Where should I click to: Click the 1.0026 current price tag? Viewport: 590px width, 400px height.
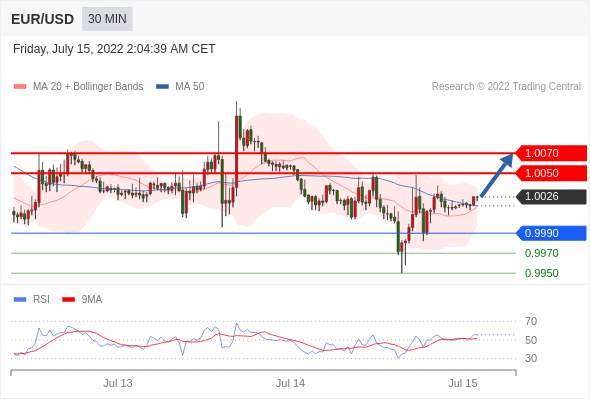550,196
